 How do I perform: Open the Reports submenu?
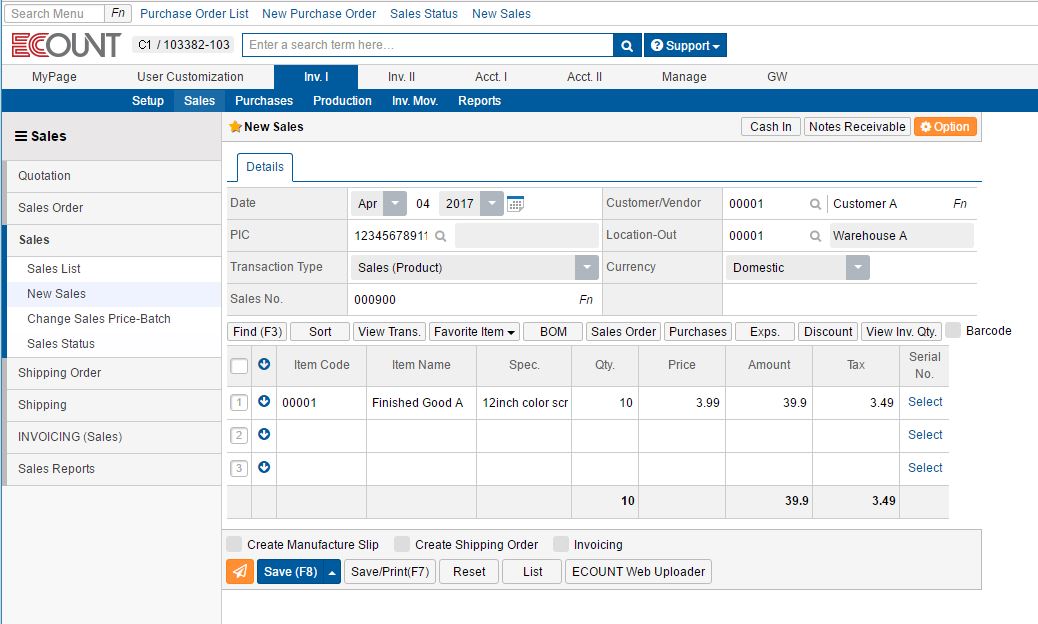pos(479,101)
